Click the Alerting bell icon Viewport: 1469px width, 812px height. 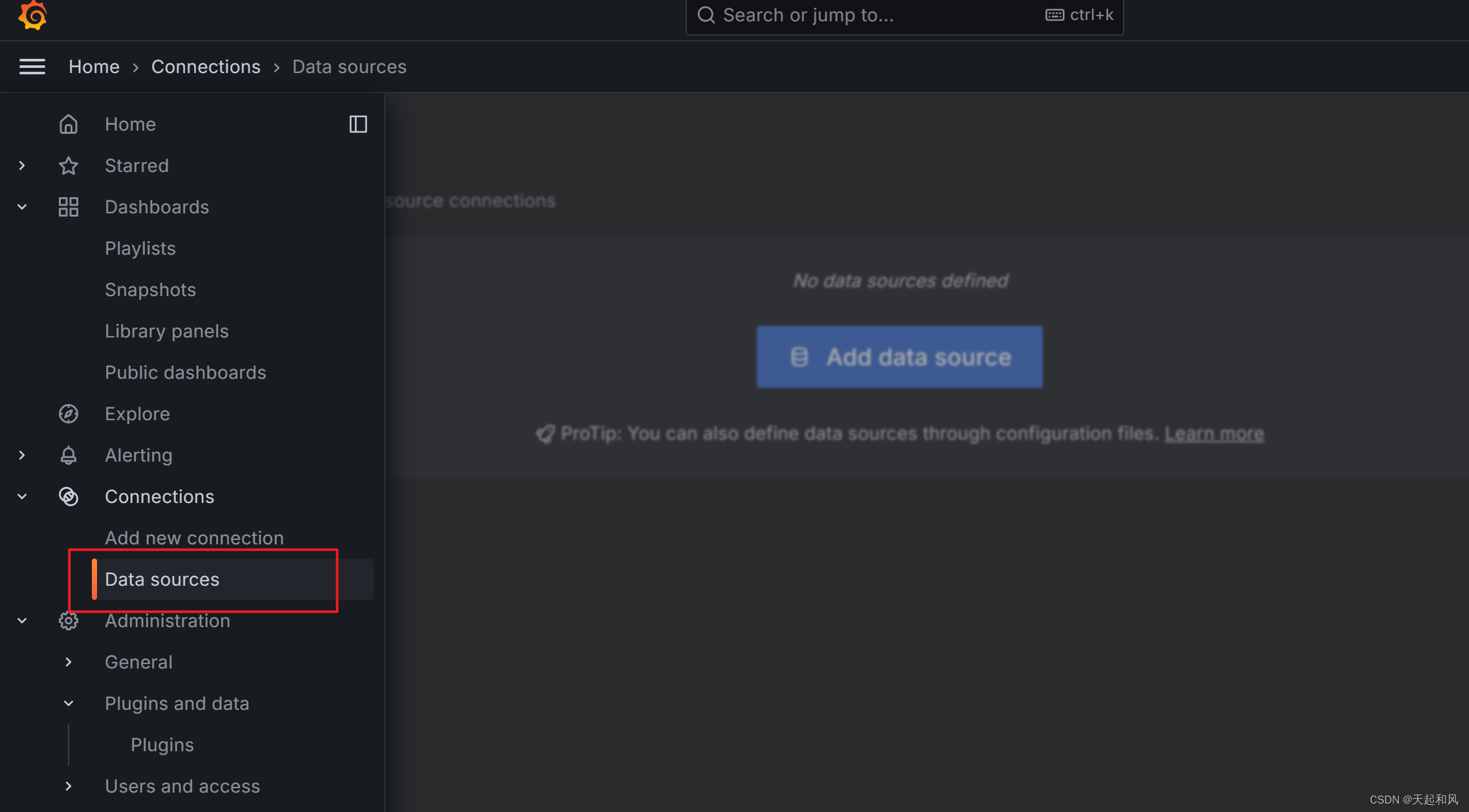click(x=69, y=455)
